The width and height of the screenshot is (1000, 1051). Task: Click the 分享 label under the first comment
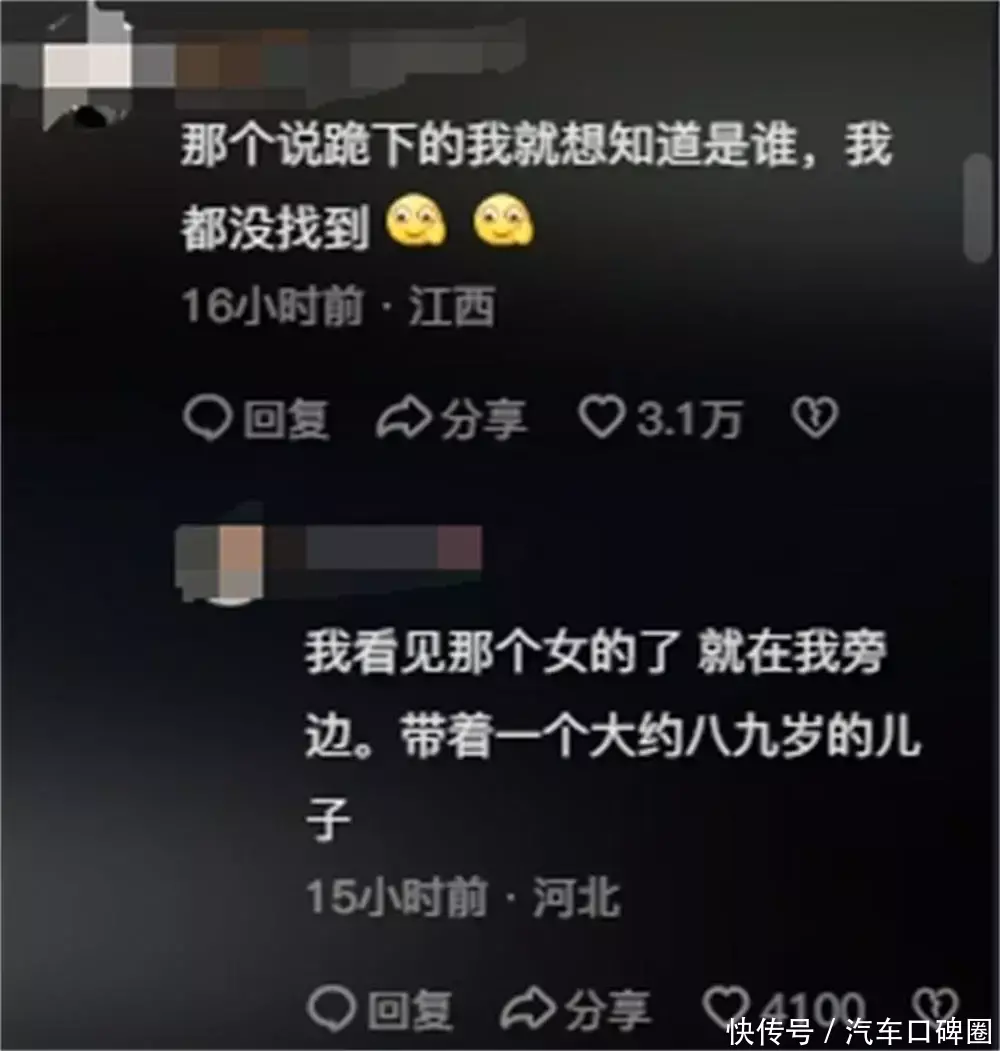point(484,420)
